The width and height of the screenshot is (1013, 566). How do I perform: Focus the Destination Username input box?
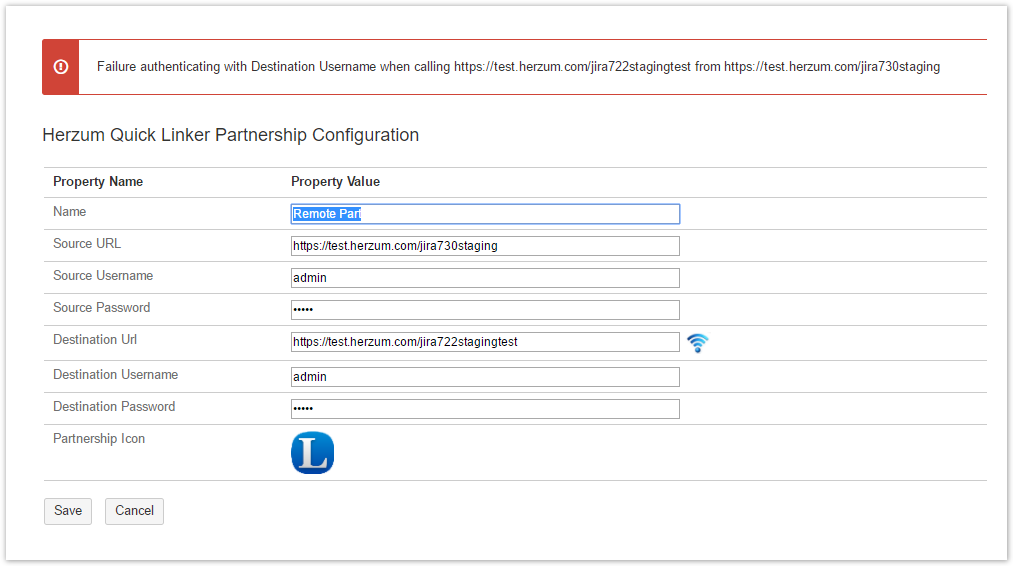click(x=485, y=377)
